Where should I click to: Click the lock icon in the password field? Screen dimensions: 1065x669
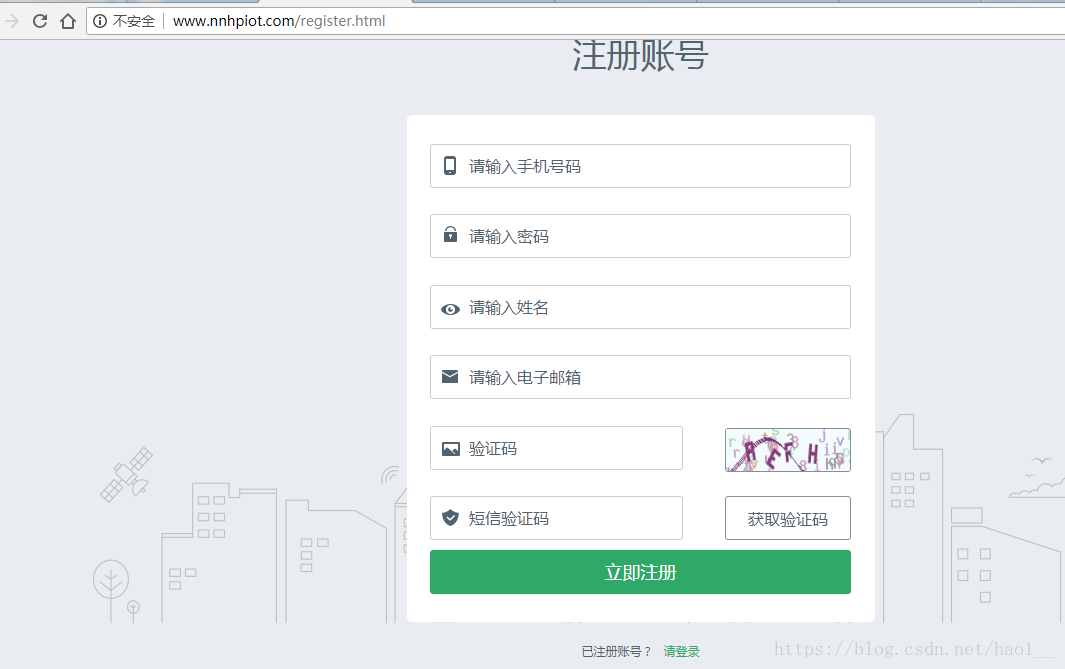[448, 236]
